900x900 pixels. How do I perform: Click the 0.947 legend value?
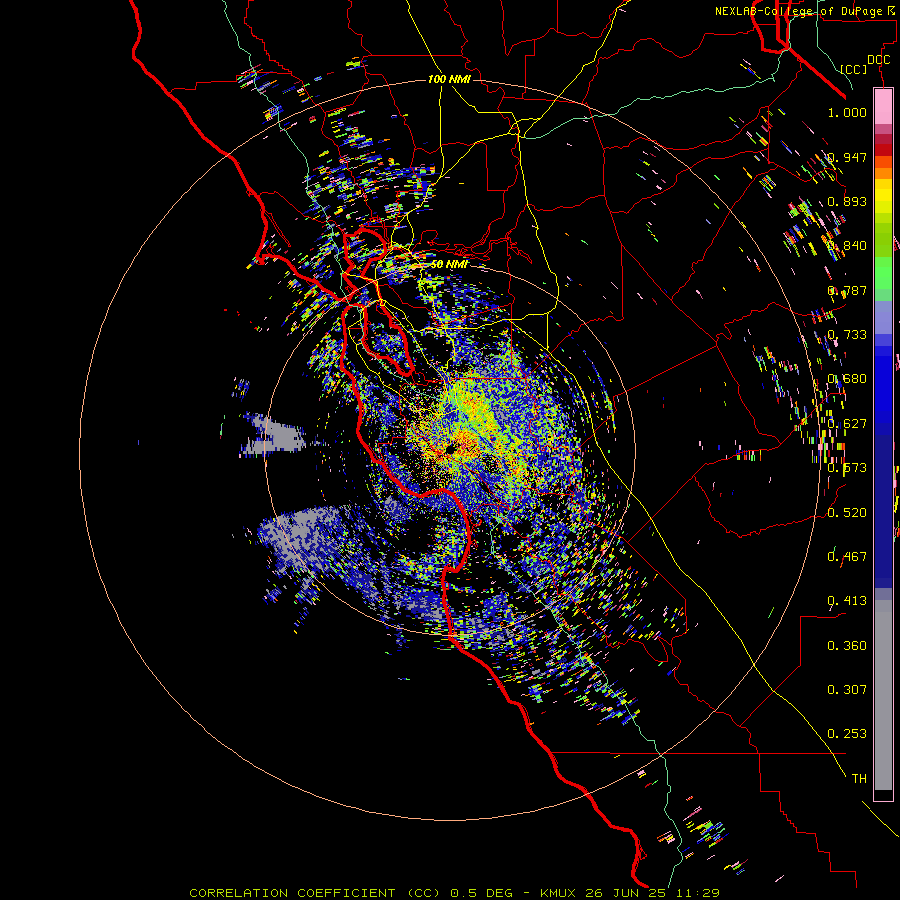847,157
